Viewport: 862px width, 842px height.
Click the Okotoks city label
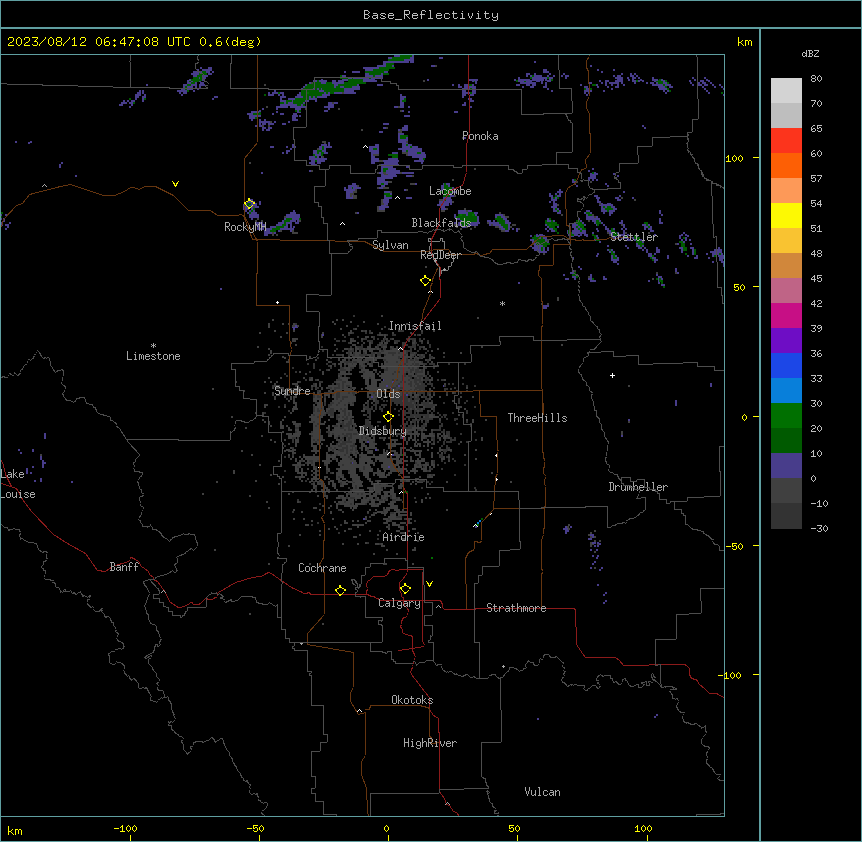(x=412, y=700)
